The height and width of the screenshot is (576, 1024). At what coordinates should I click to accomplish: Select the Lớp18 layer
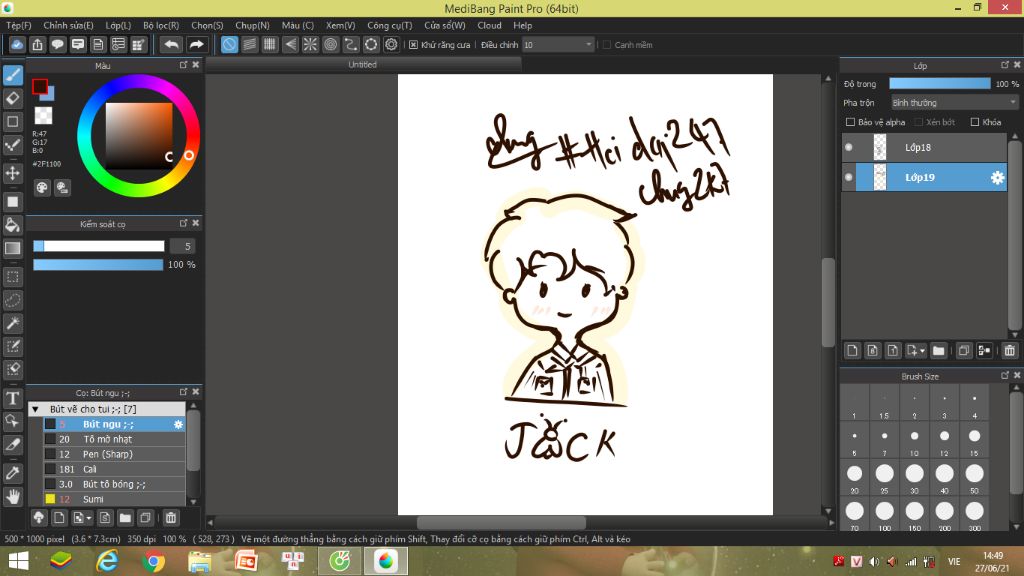pos(925,147)
